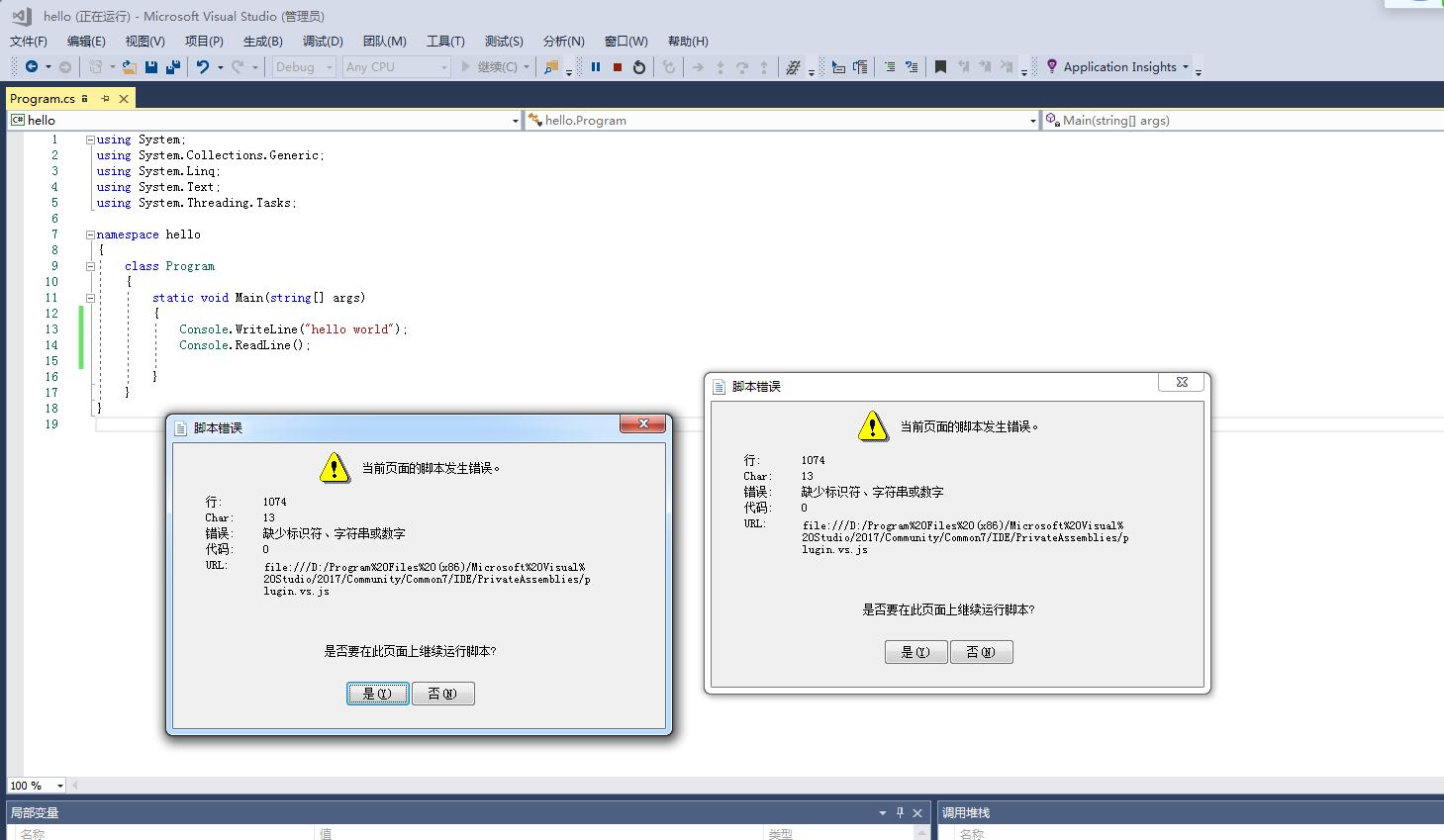Click the Comment Out Selected Lines icon
Viewport: 1444px width, 840px height.
[x=890, y=67]
